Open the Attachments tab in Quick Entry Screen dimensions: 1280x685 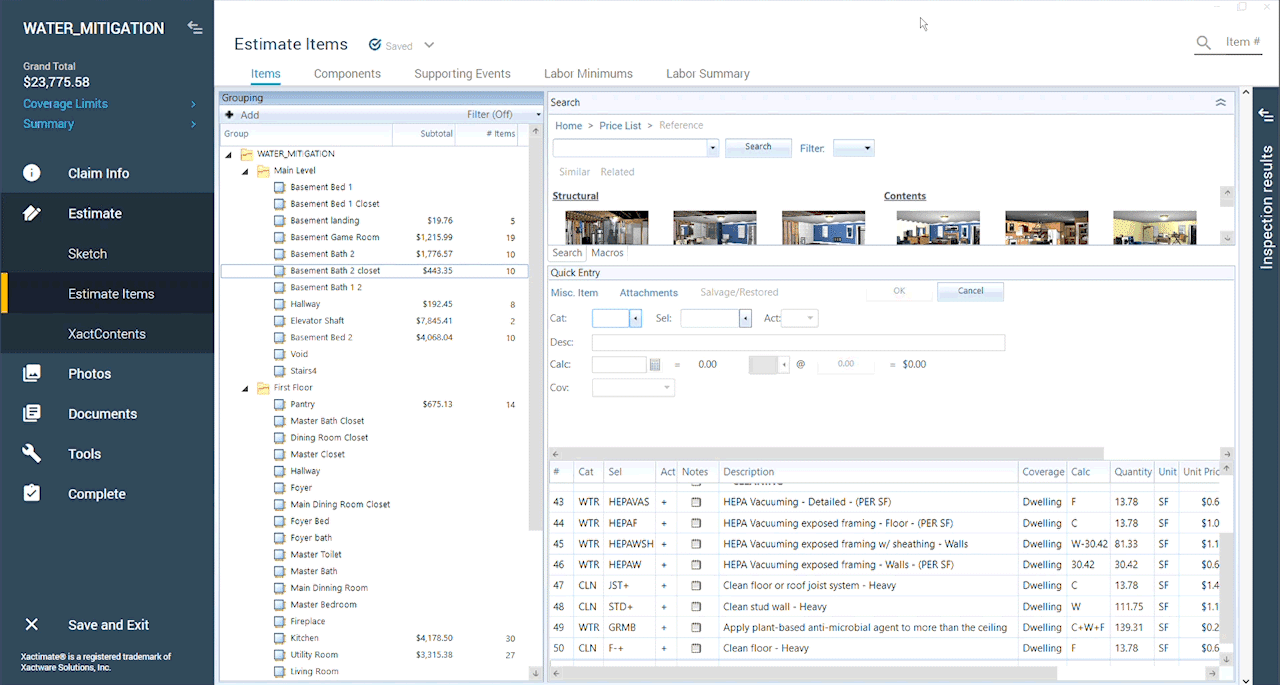tap(648, 293)
